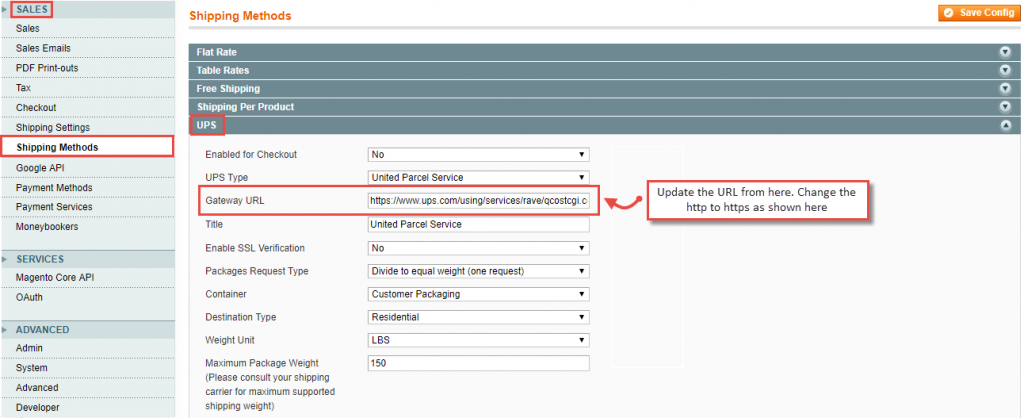Collapse the ADVANCED sidebar group header
This screenshot has height=418, width=1024.
(x=88, y=330)
